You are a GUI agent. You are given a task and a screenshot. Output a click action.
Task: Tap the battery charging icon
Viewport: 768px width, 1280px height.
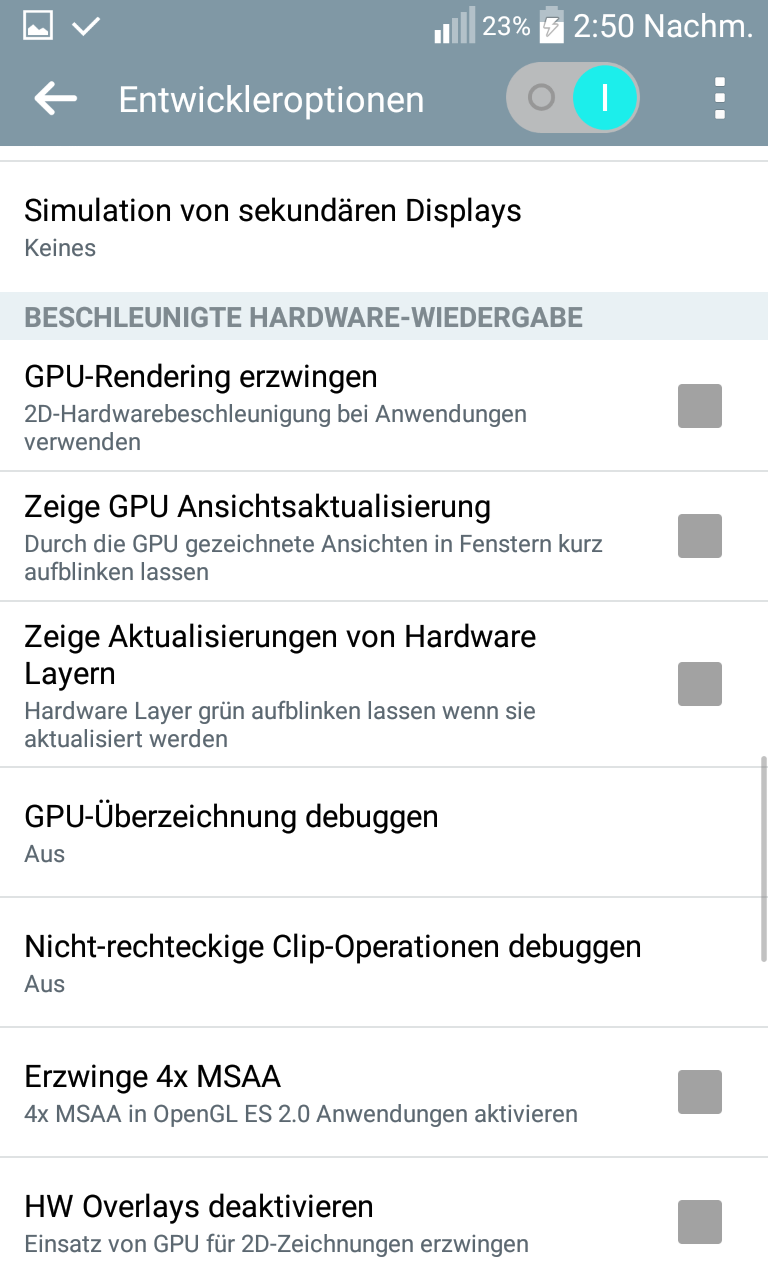pos(551,26)
